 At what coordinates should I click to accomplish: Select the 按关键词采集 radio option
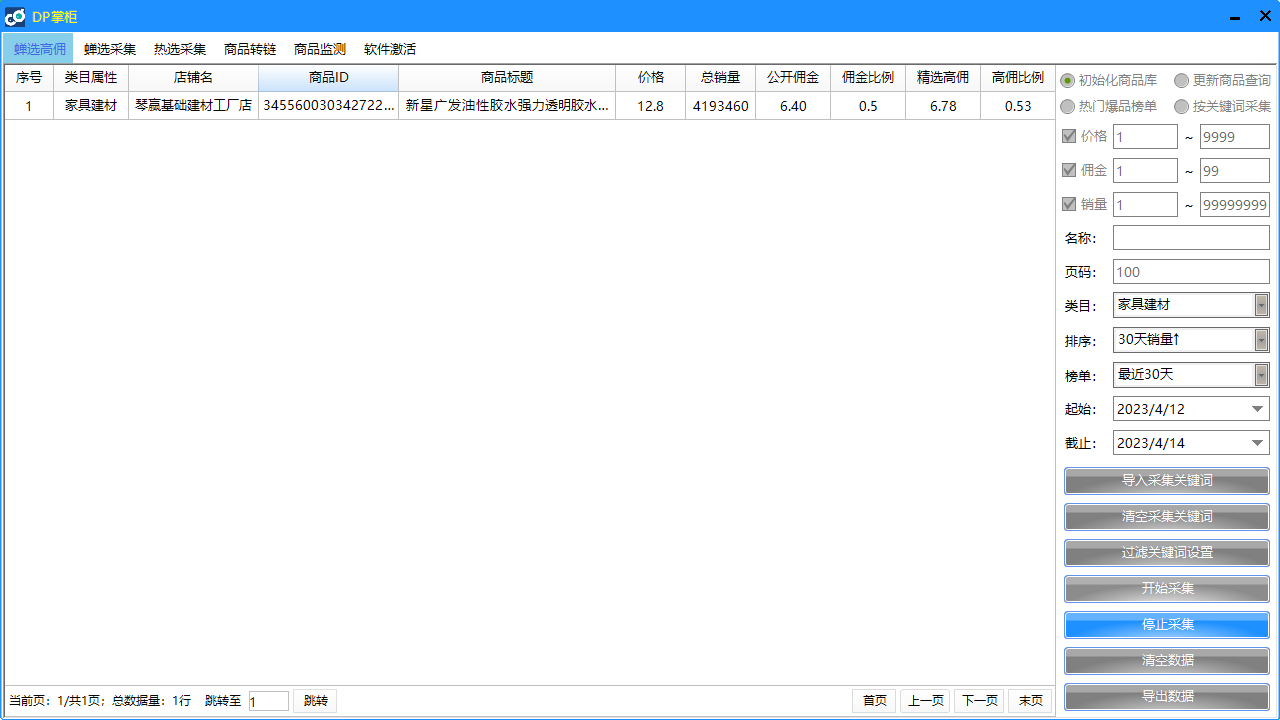1182,106
